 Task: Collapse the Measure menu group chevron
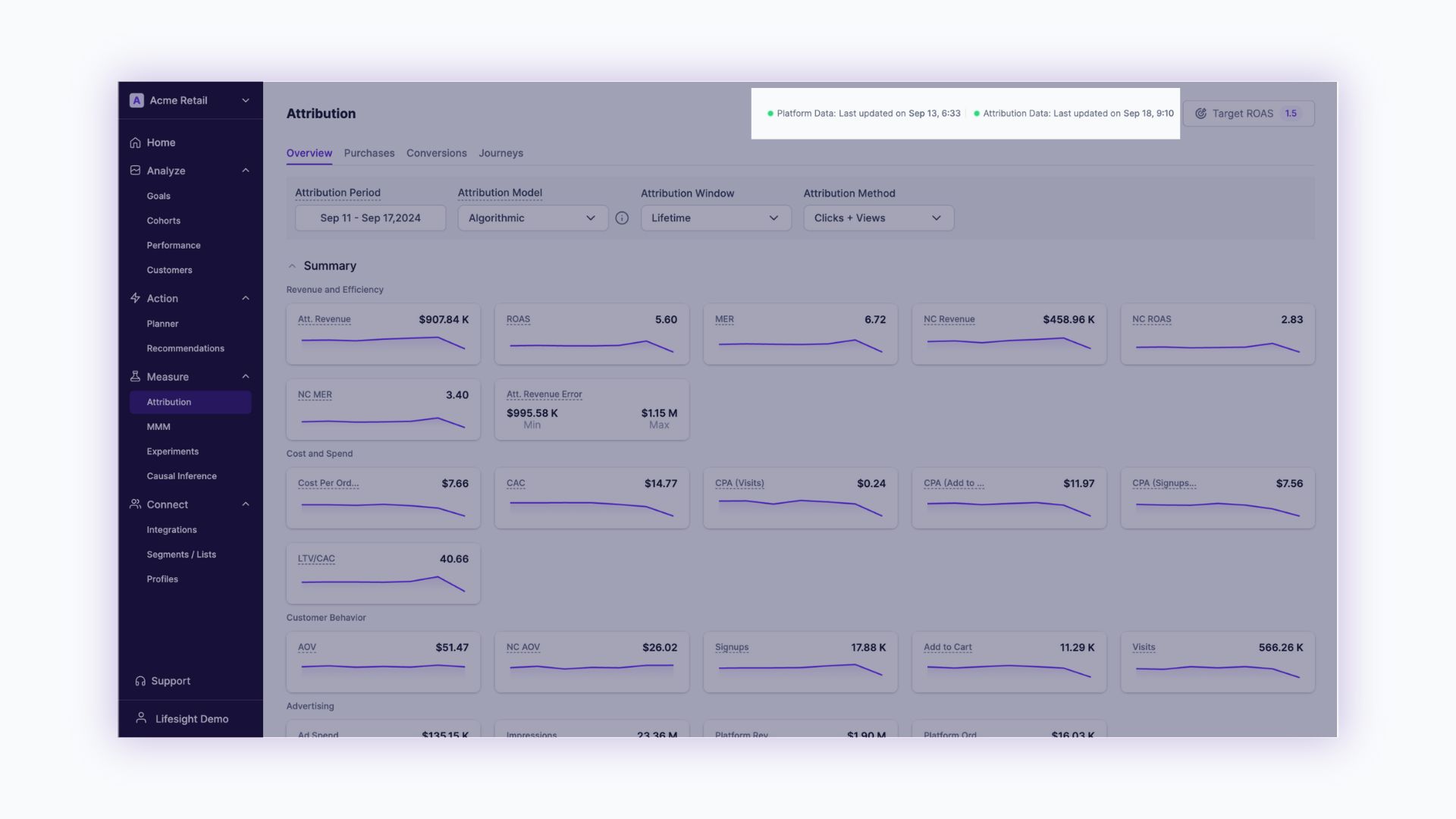click(245, 377)
